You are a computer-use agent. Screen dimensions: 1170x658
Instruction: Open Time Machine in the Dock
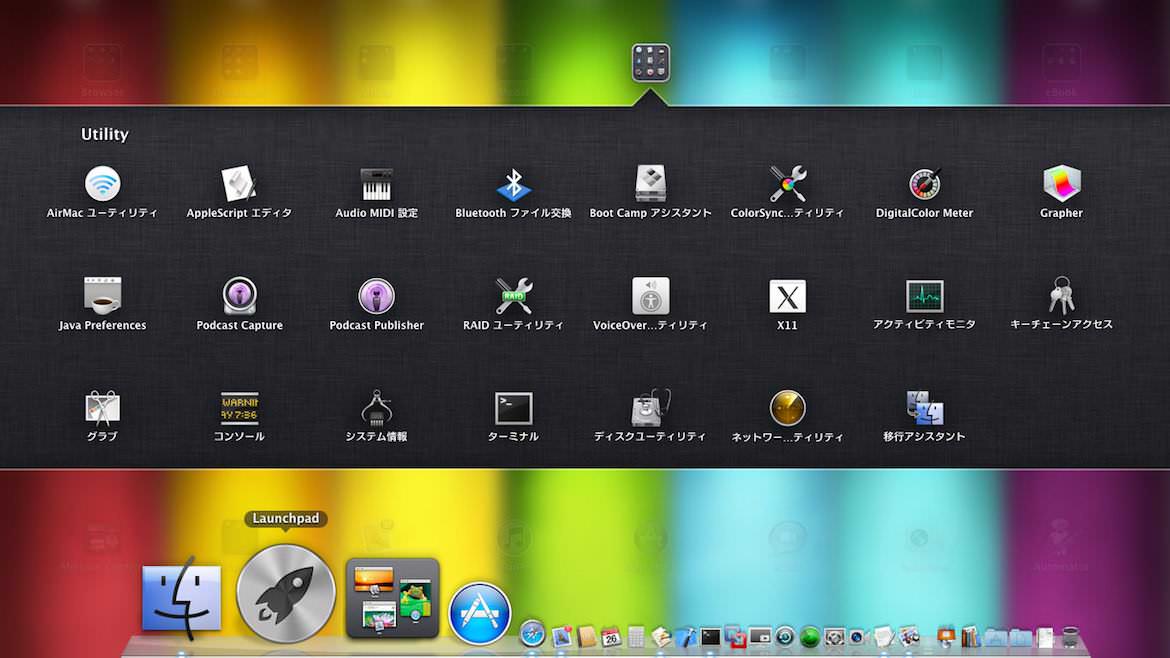785,636
